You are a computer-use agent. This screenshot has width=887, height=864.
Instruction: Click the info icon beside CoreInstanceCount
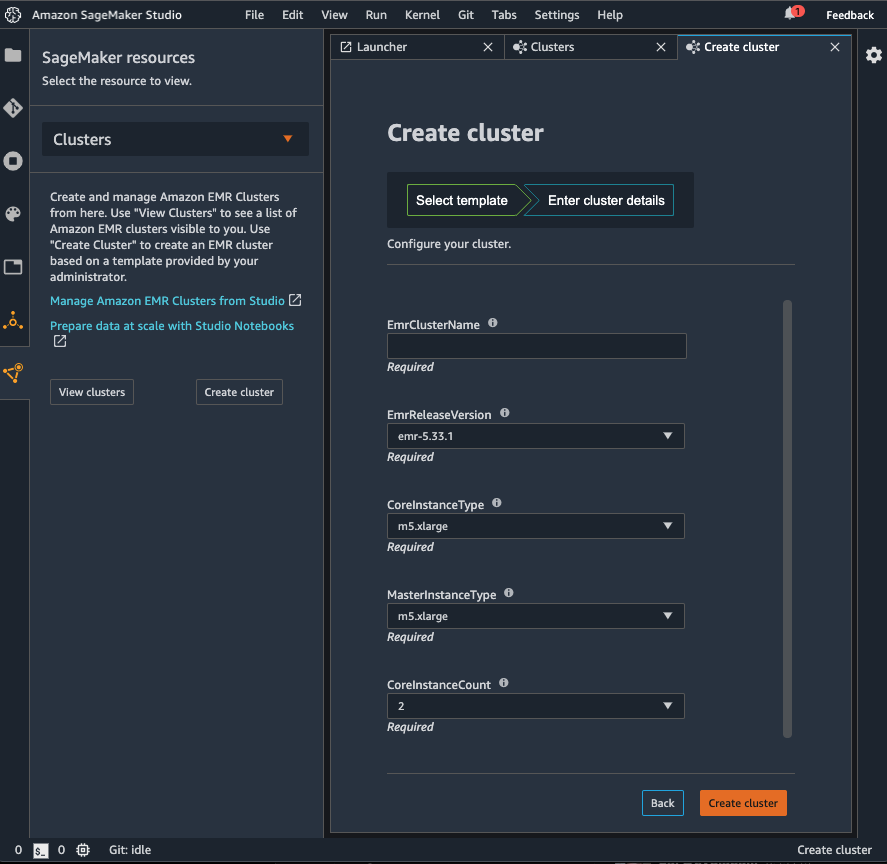(503, 682)
